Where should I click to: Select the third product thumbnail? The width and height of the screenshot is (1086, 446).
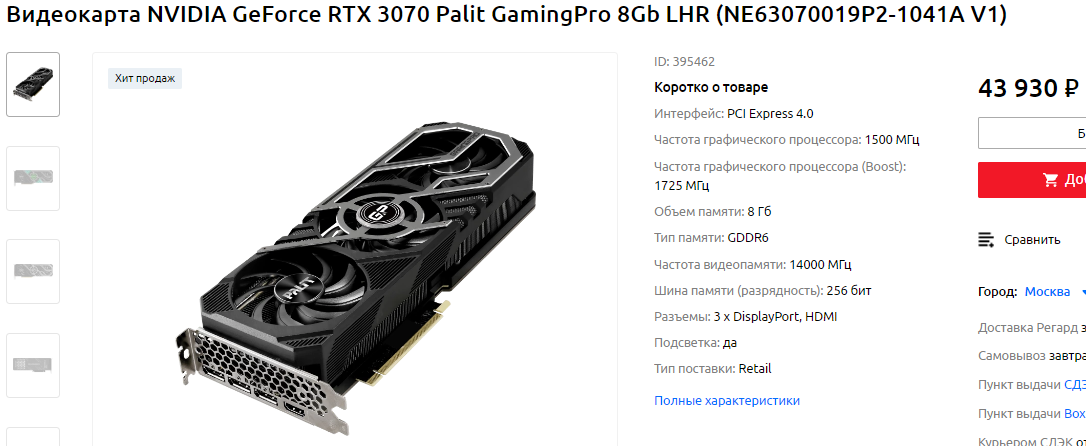(33, 271)
